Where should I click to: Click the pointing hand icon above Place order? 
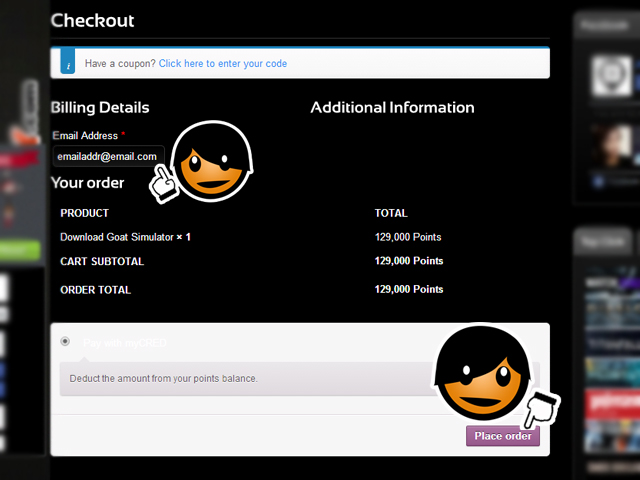541,410
